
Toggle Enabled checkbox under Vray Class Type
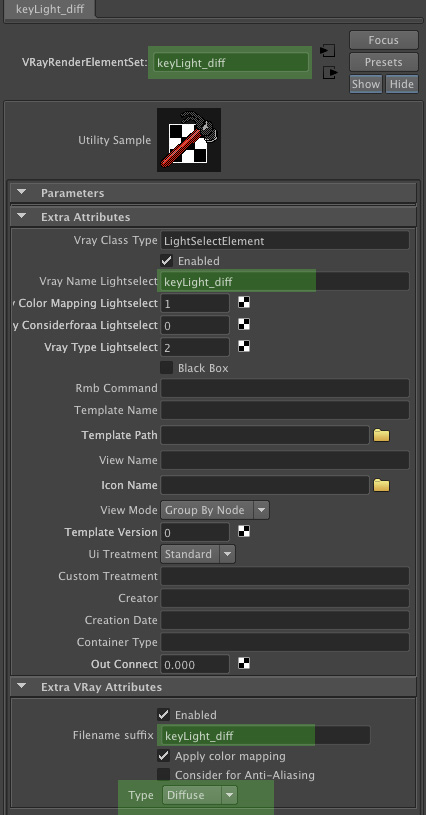tap(167, 260)
